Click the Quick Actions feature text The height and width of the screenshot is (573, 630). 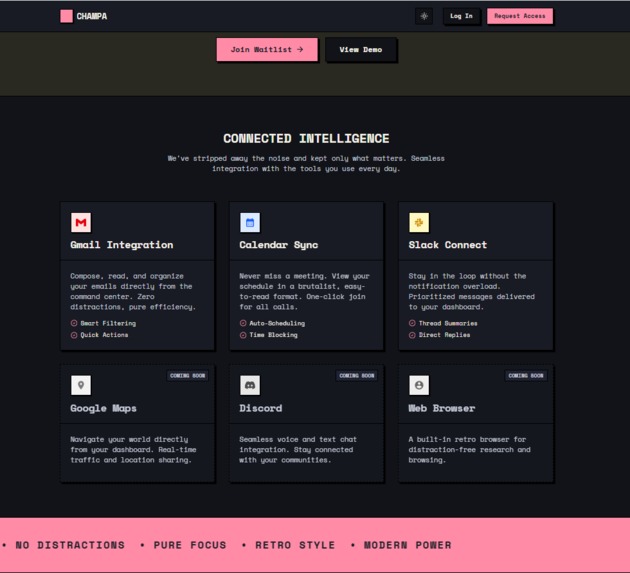(104, 335)
